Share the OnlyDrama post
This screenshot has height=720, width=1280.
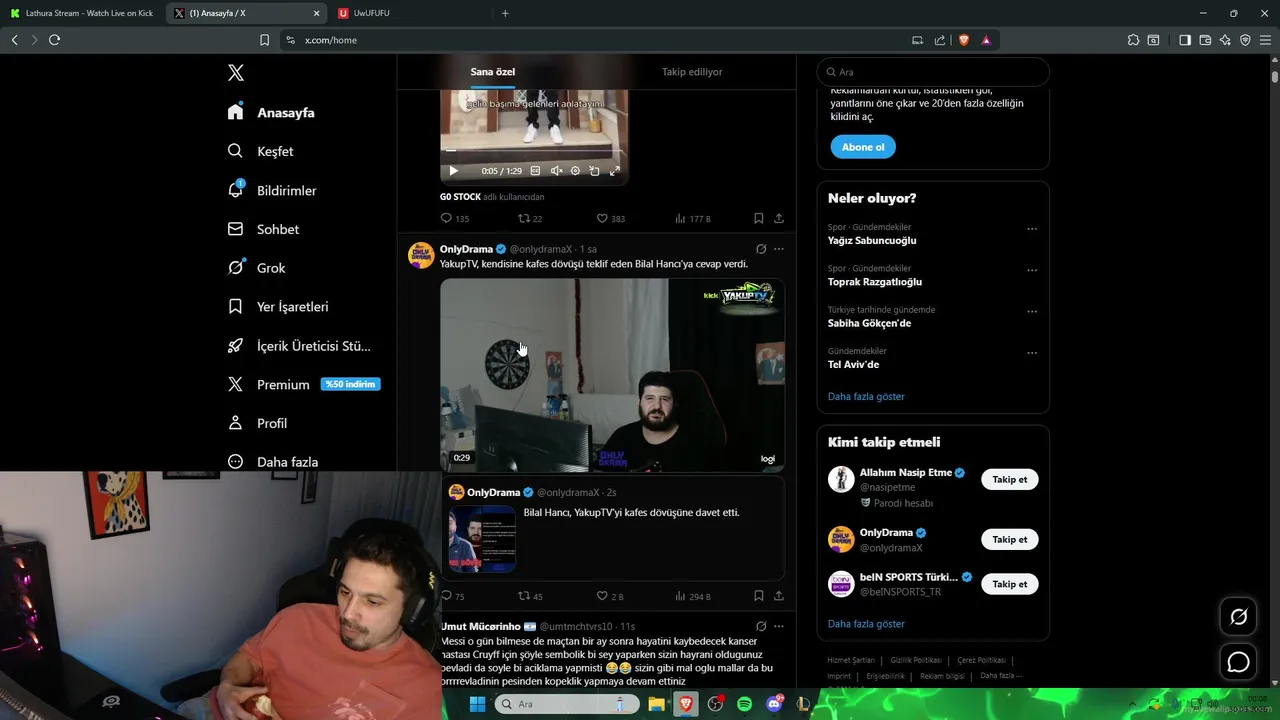pyautogui.click(x=779, y=596)
